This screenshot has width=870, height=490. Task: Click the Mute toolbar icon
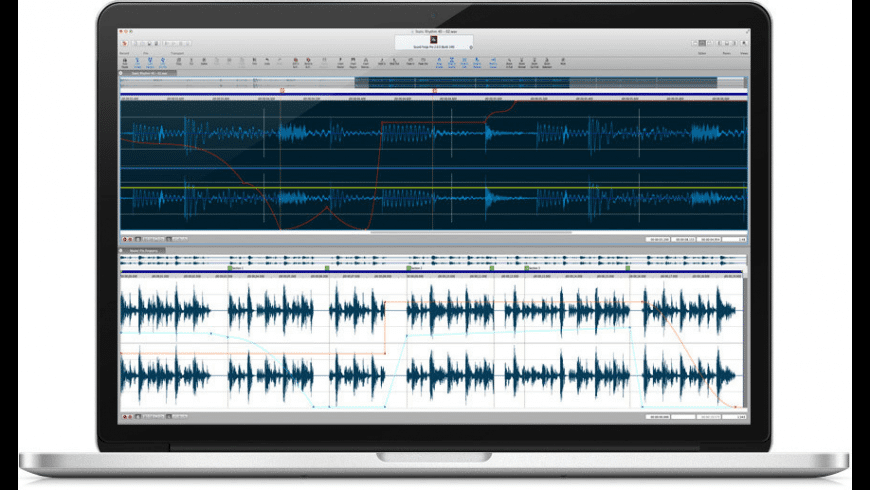click(563, 60)
